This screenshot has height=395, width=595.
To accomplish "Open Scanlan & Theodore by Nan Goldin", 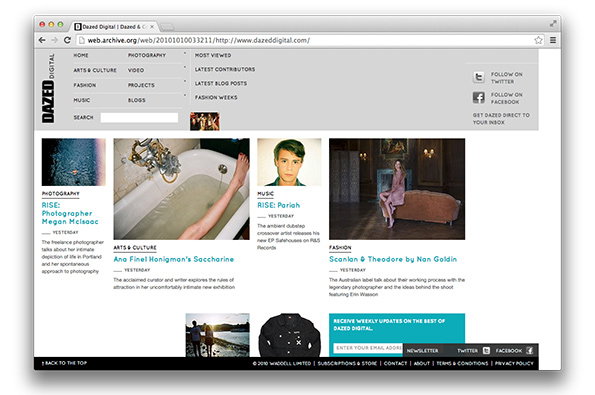I will coord(393,259).
